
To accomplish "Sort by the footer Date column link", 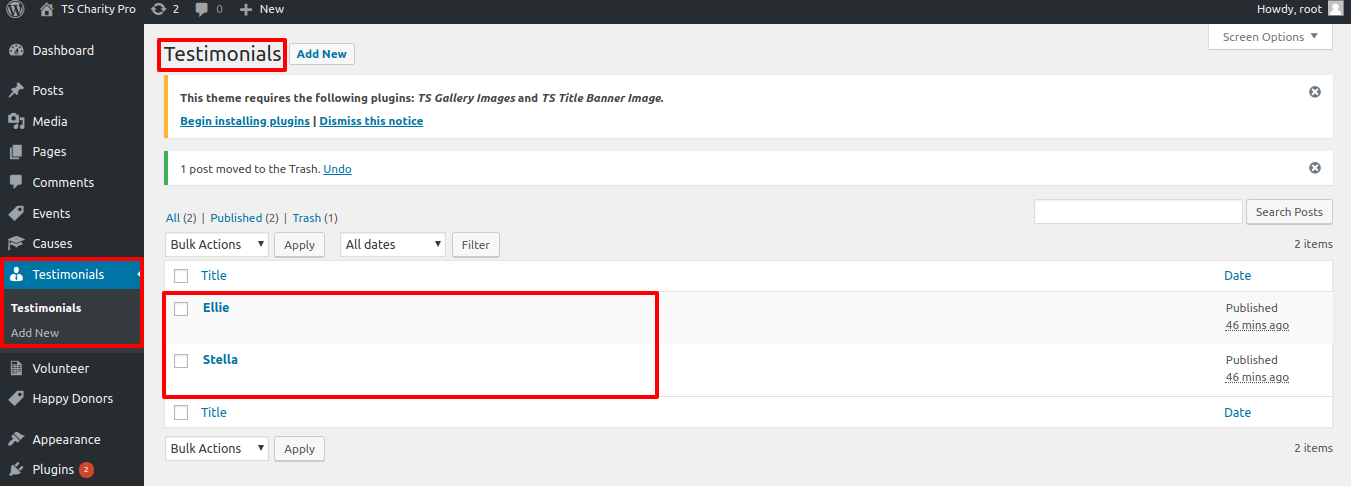I will (1237, 412).
